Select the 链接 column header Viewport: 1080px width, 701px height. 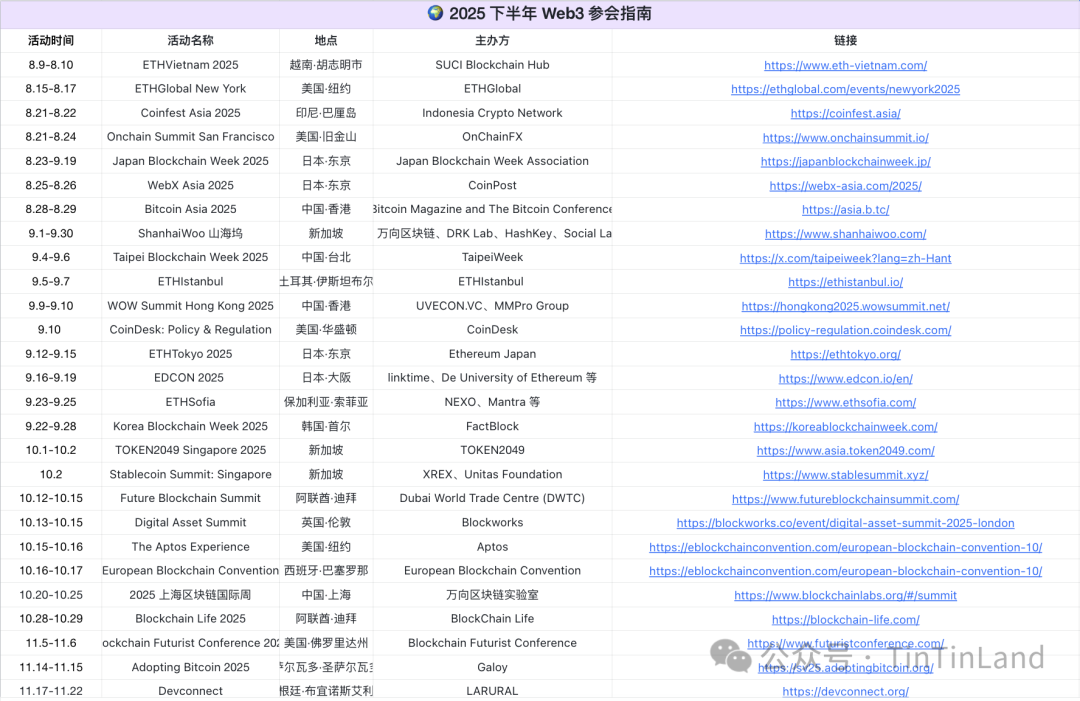point(845,41)
